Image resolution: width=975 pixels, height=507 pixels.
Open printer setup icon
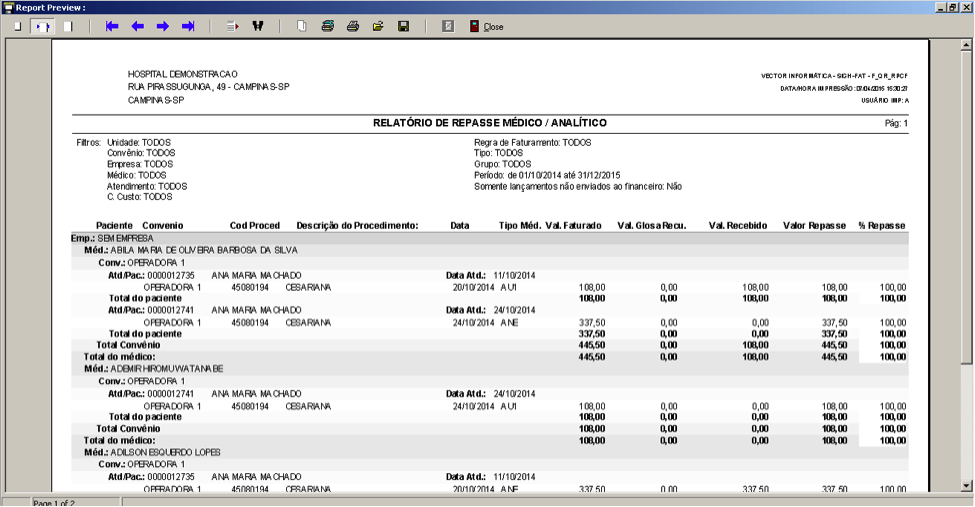[328, 26]
